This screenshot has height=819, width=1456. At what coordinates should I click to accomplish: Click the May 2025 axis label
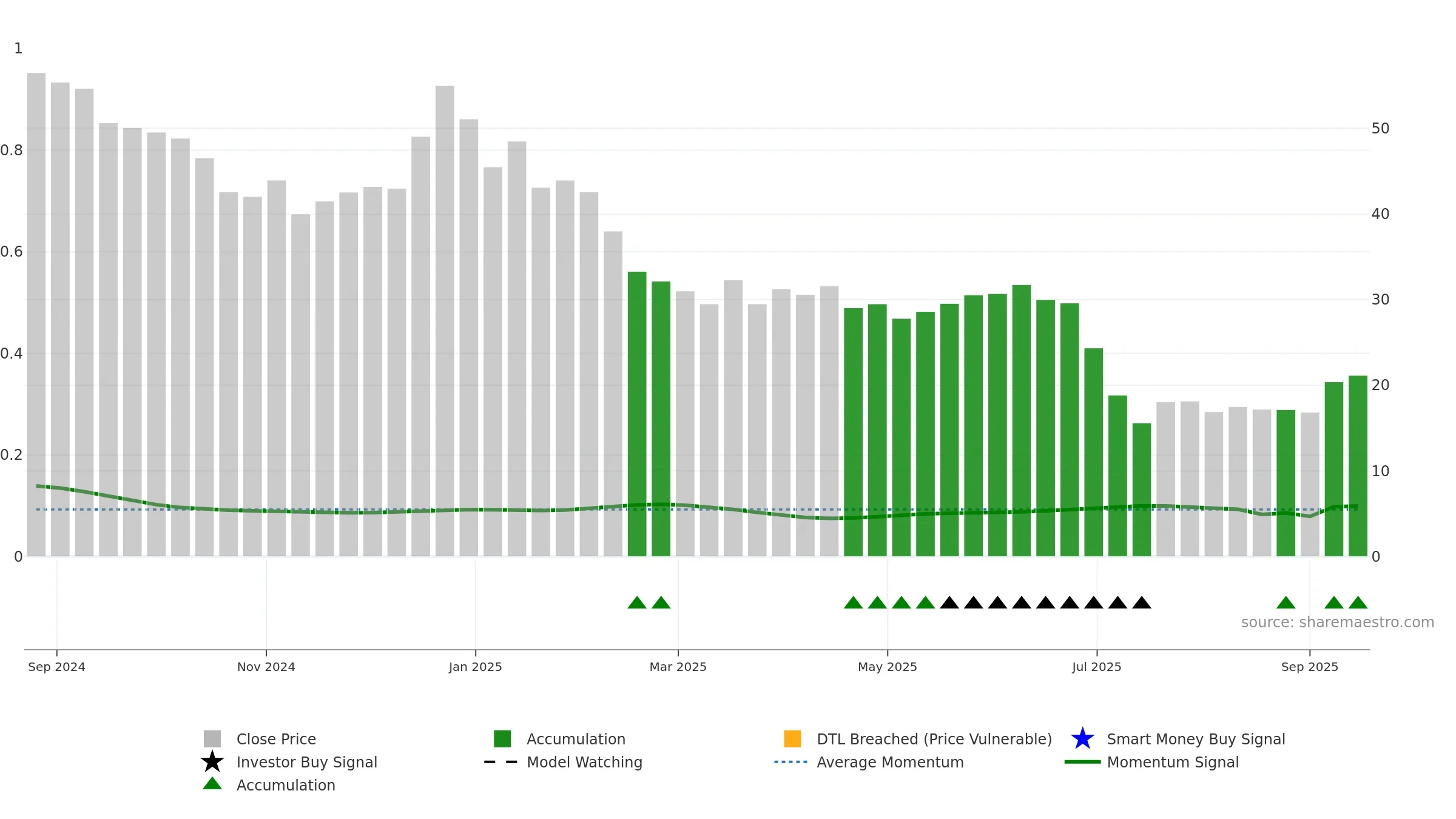coord(888,667)
